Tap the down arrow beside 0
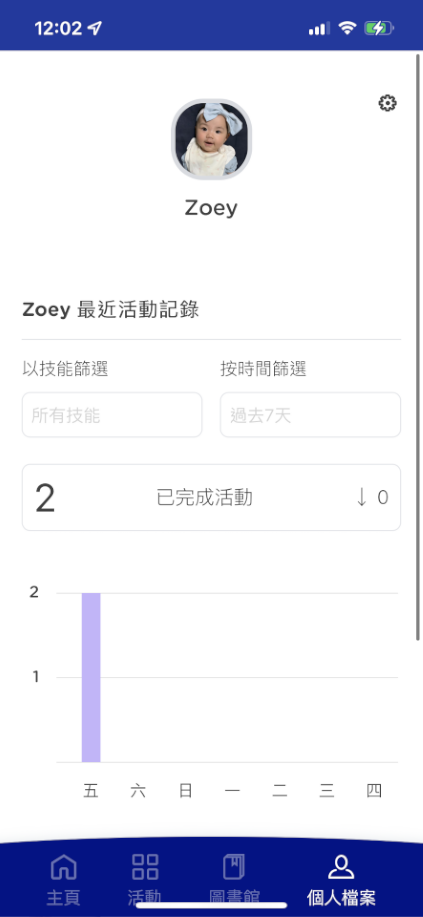Image resolution: width=423 pixels, height=917 pixels. pos(362,498)
